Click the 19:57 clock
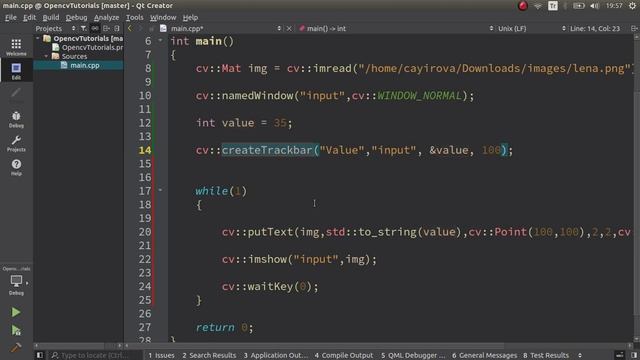 tap(614, 6)
